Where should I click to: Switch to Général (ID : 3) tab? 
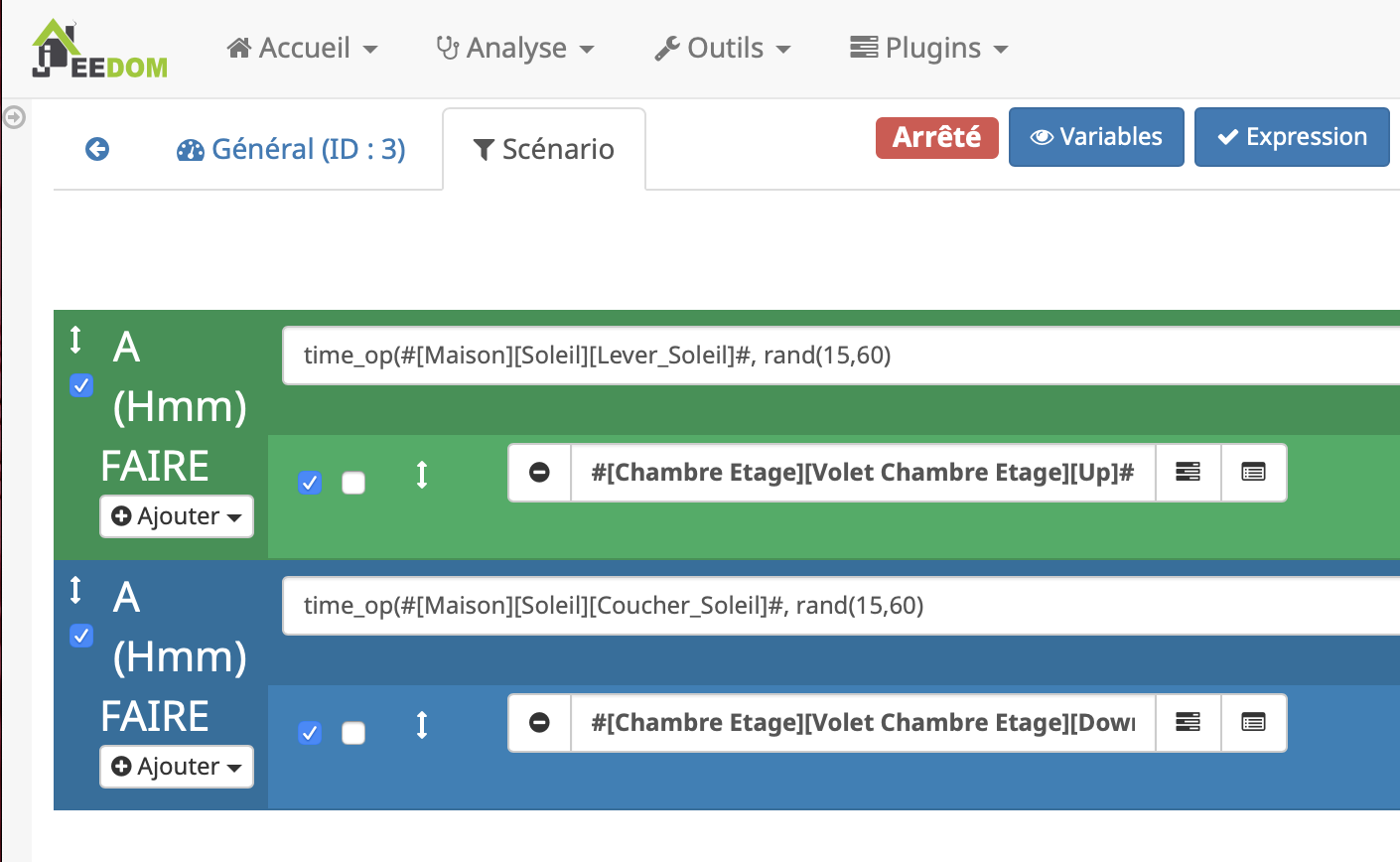[291, 149]
